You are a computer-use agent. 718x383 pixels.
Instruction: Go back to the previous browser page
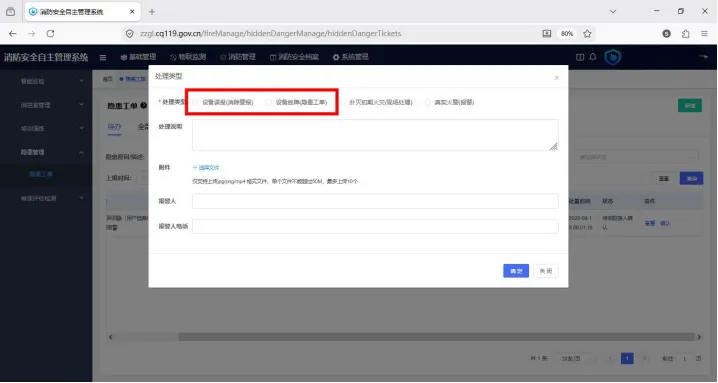(x=12, y=33)
